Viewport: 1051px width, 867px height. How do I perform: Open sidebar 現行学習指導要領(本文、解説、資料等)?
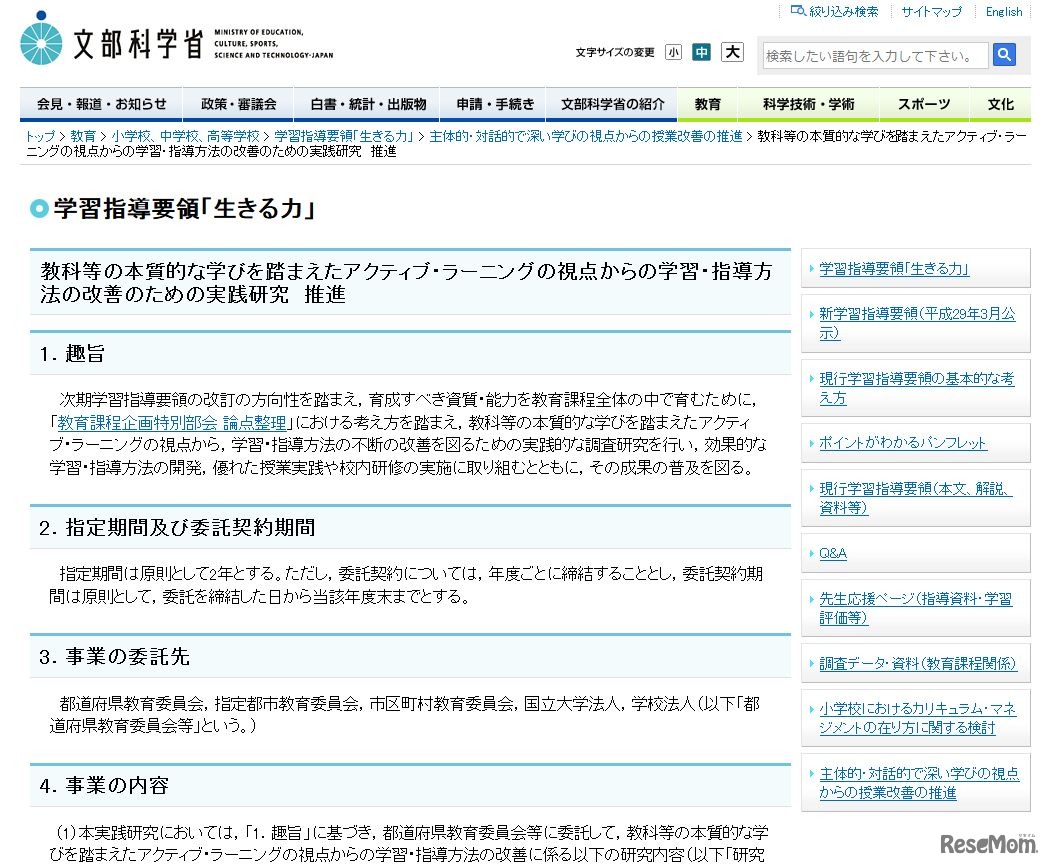(x=916, y=498)
